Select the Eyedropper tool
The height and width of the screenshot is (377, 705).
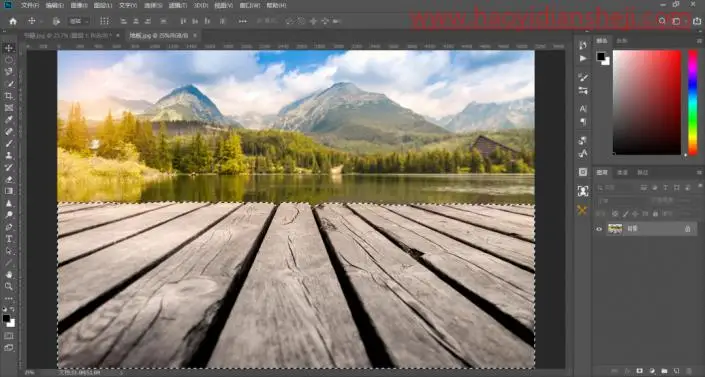click(x=9, y=120)
